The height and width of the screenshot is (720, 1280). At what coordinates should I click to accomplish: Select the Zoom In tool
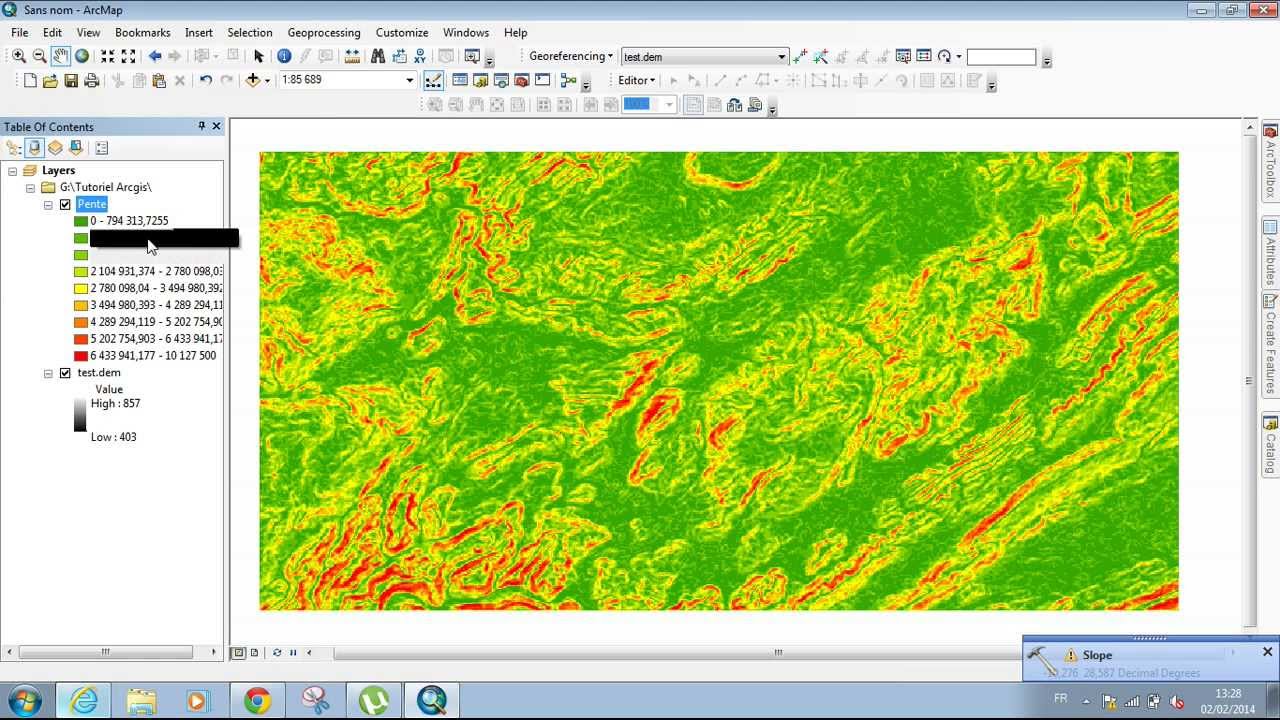18,55
